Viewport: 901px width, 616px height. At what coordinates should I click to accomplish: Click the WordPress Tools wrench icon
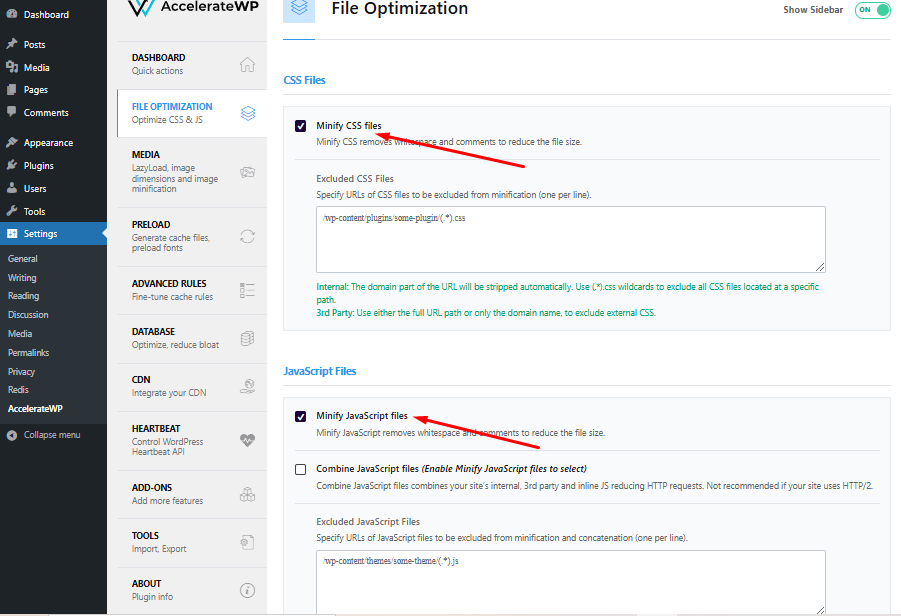tap(11, 211)
